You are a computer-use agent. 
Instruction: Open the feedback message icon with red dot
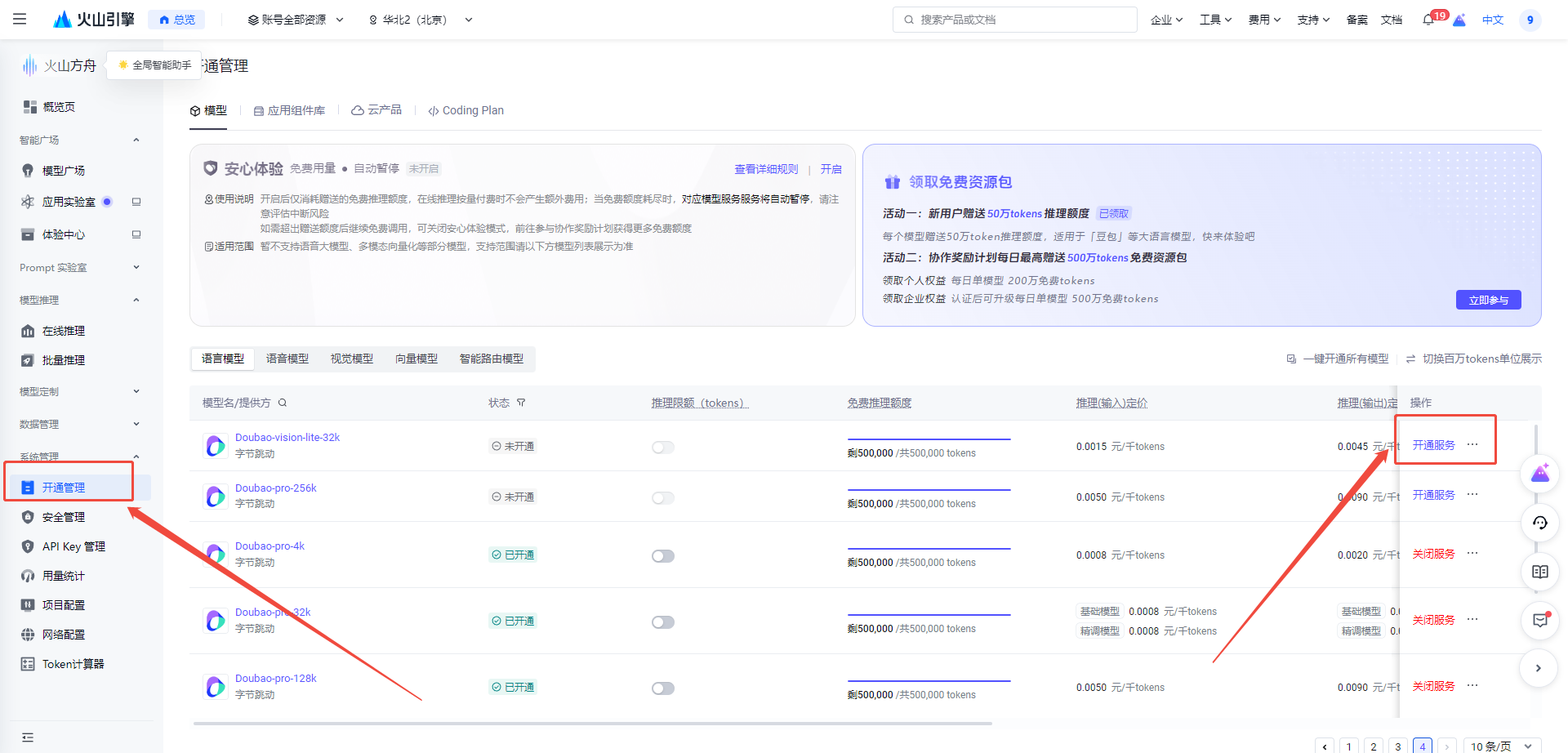pos(1539,621)
